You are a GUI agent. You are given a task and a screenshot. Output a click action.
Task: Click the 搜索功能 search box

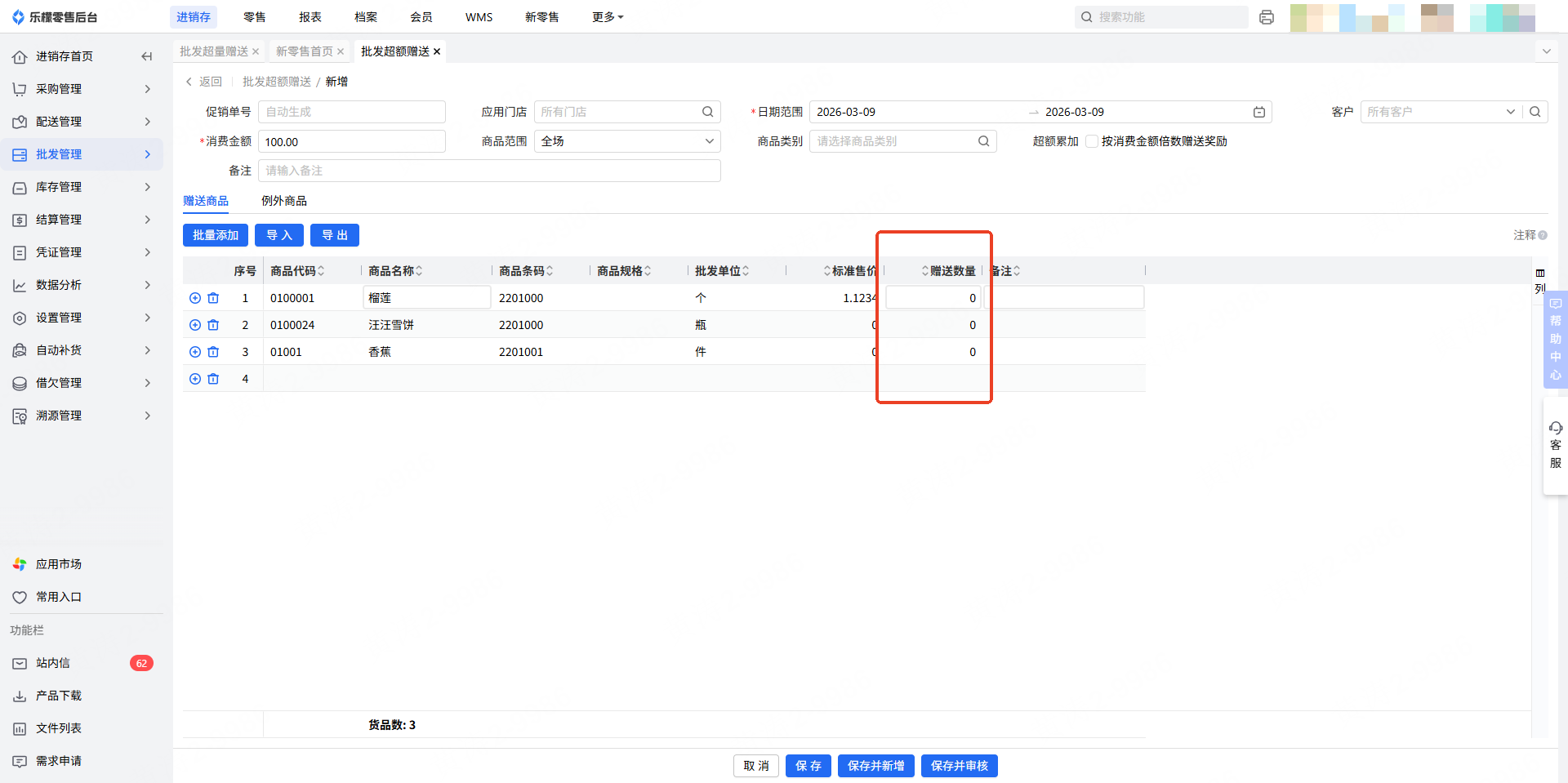(1161, 17)
